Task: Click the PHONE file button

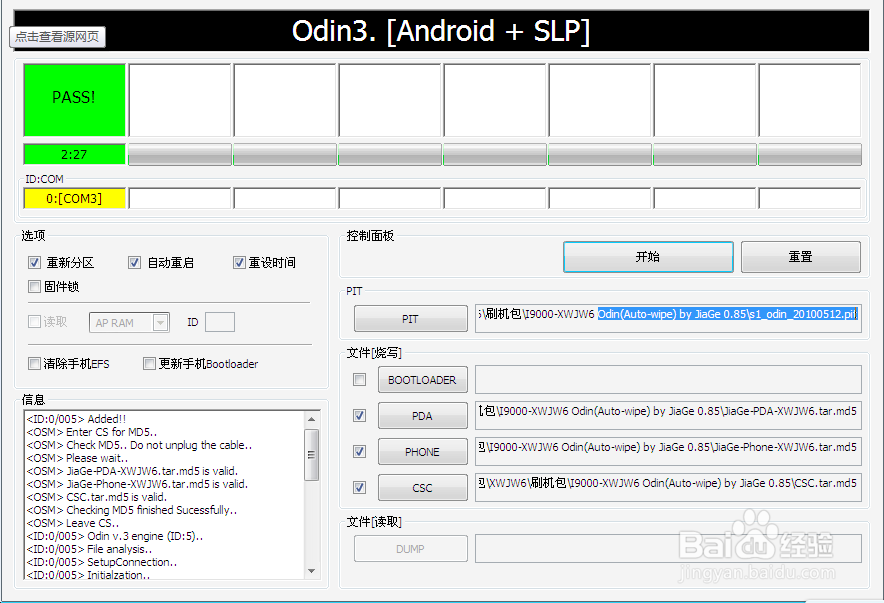Action: click(422, 452)
